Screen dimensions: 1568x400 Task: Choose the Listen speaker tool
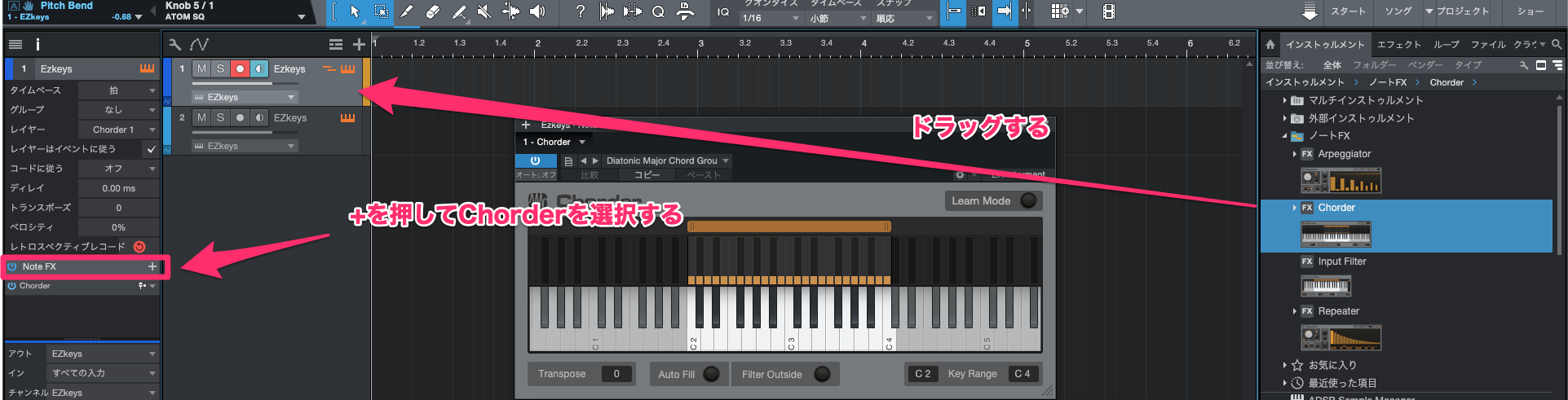(x=537, y=11)
